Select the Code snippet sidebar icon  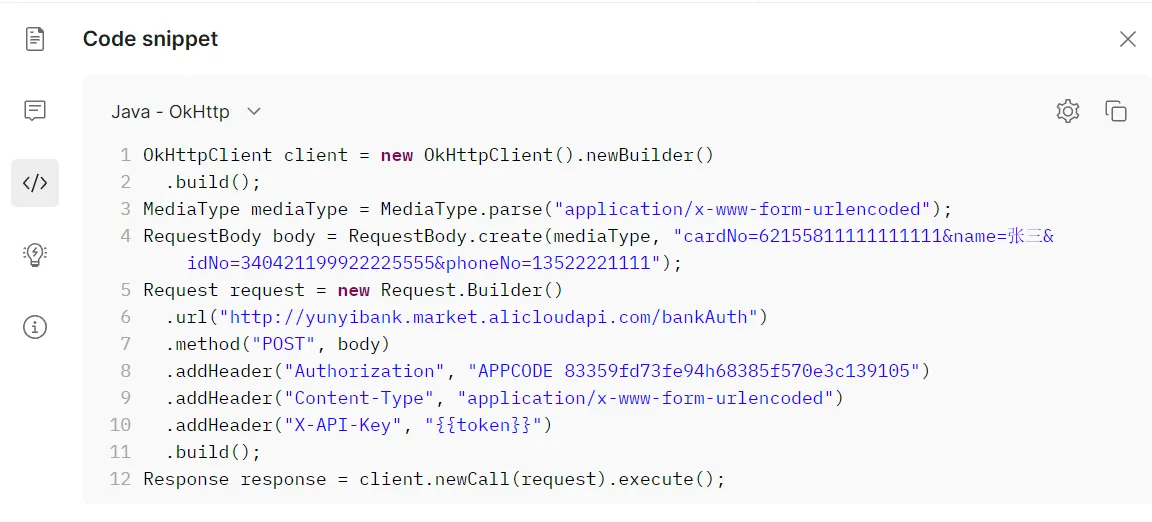tap(35, 183)
